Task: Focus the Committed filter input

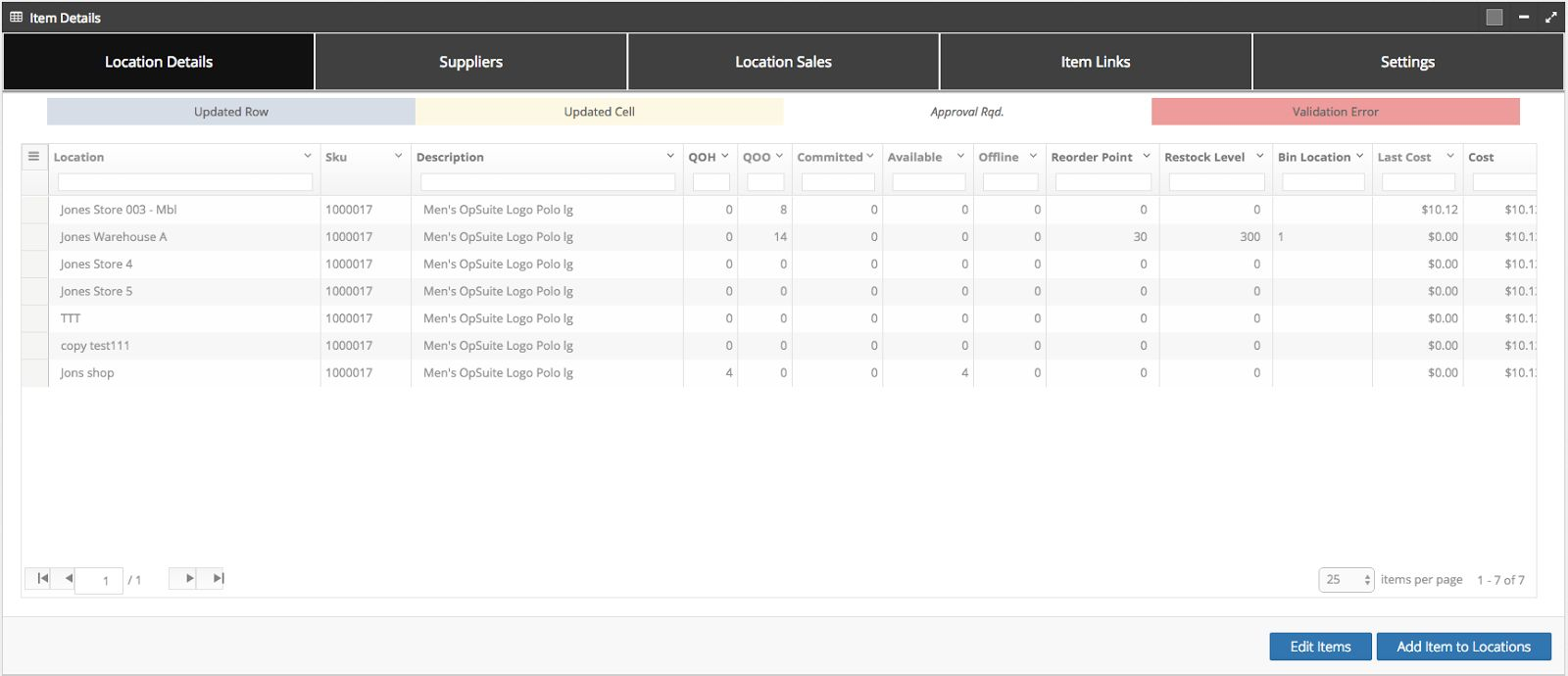Action: tap(838, 182)
